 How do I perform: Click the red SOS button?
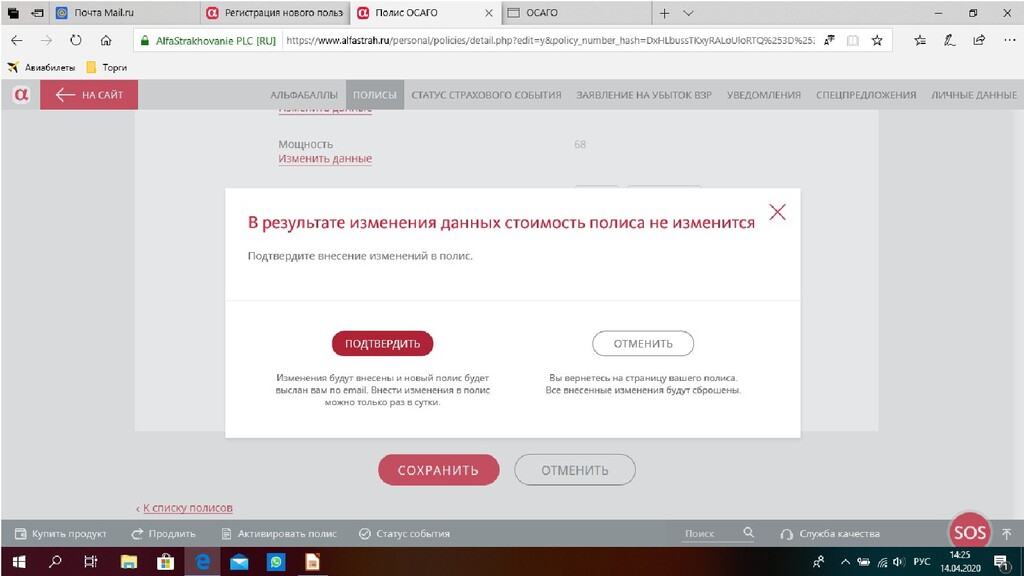pos(969,532)
